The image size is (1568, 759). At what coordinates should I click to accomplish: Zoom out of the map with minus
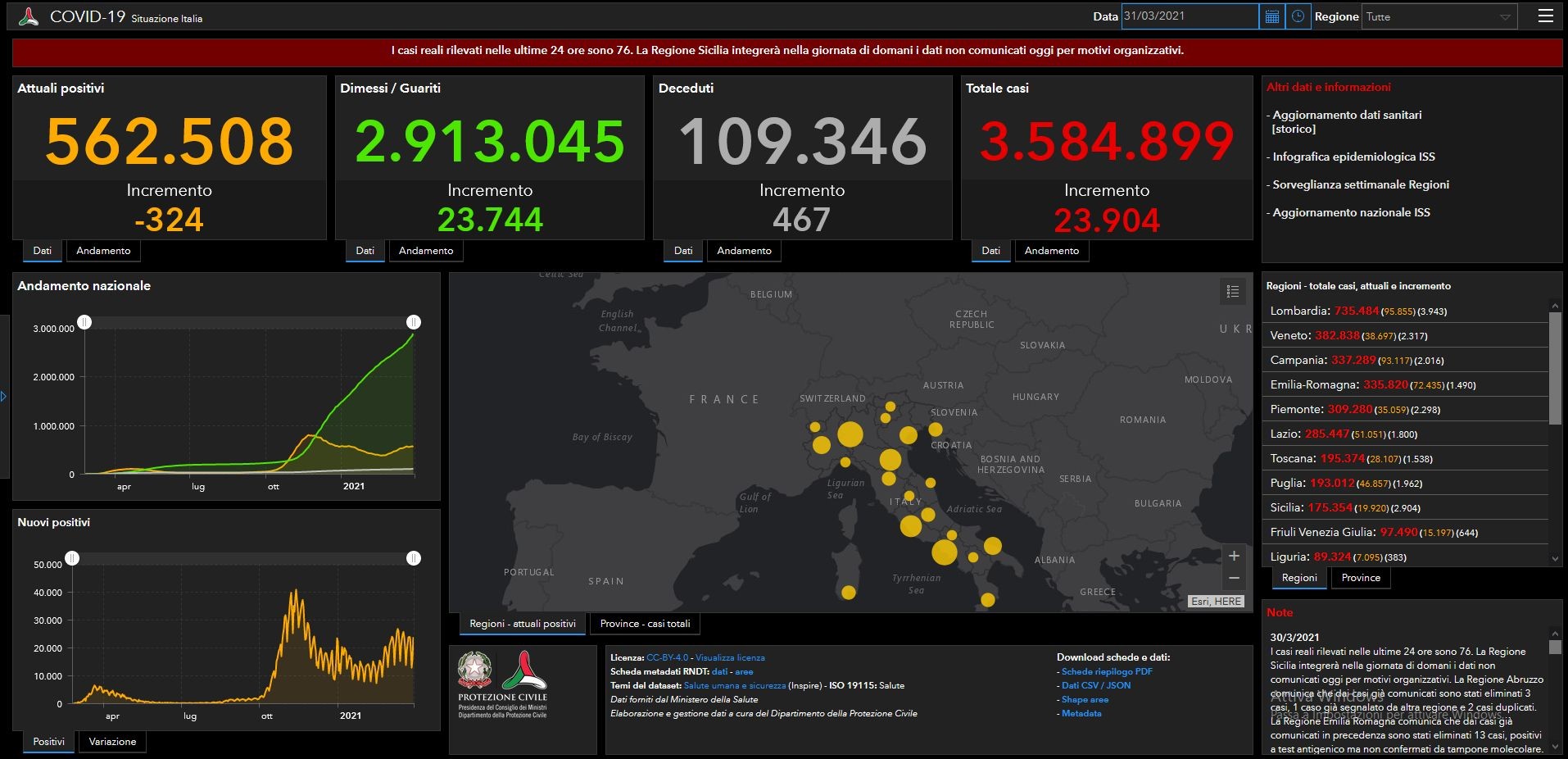pyautogui.click(x=1234, y=579)
